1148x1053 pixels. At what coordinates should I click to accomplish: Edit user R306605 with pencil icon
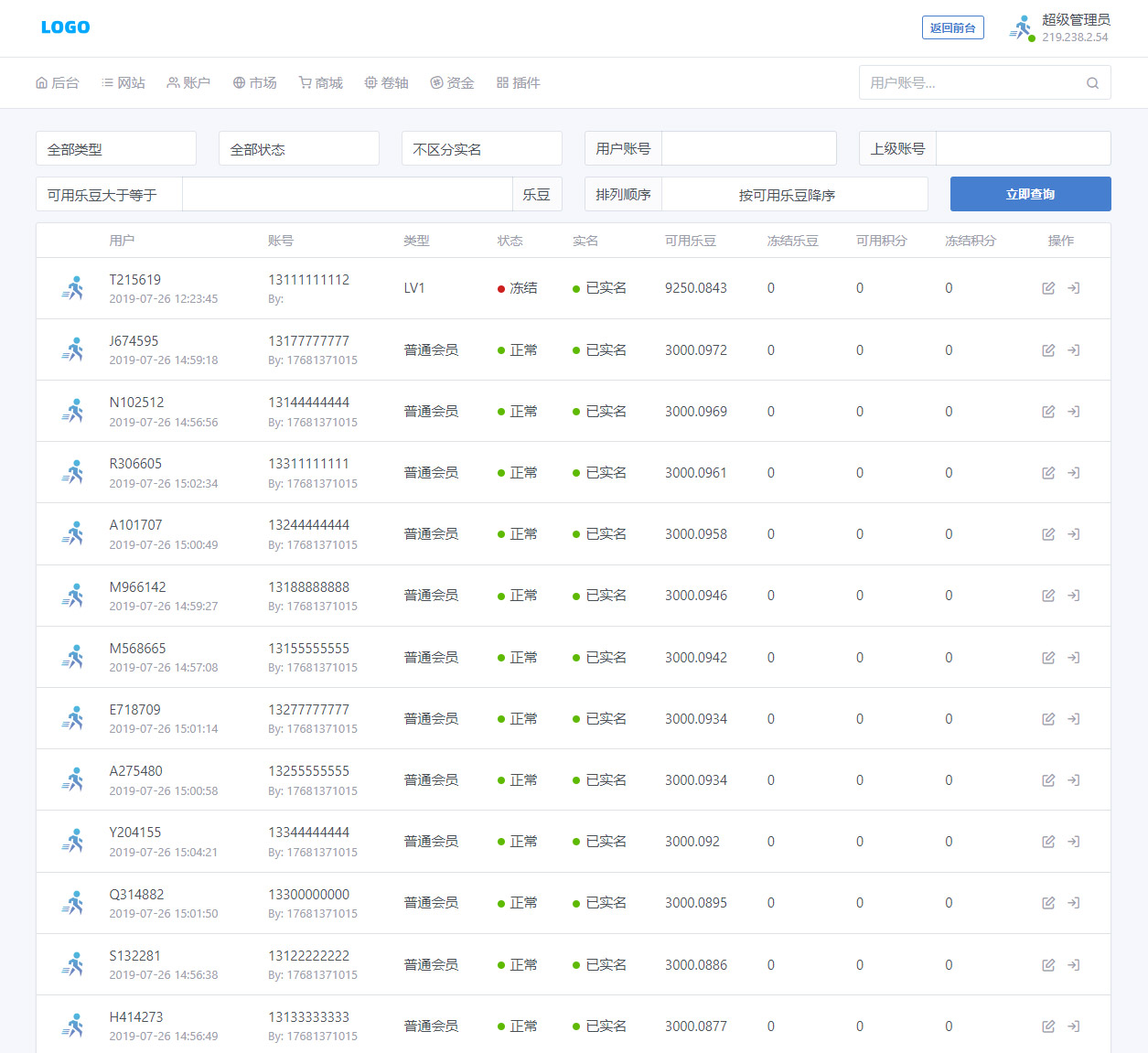(1048, 473)
